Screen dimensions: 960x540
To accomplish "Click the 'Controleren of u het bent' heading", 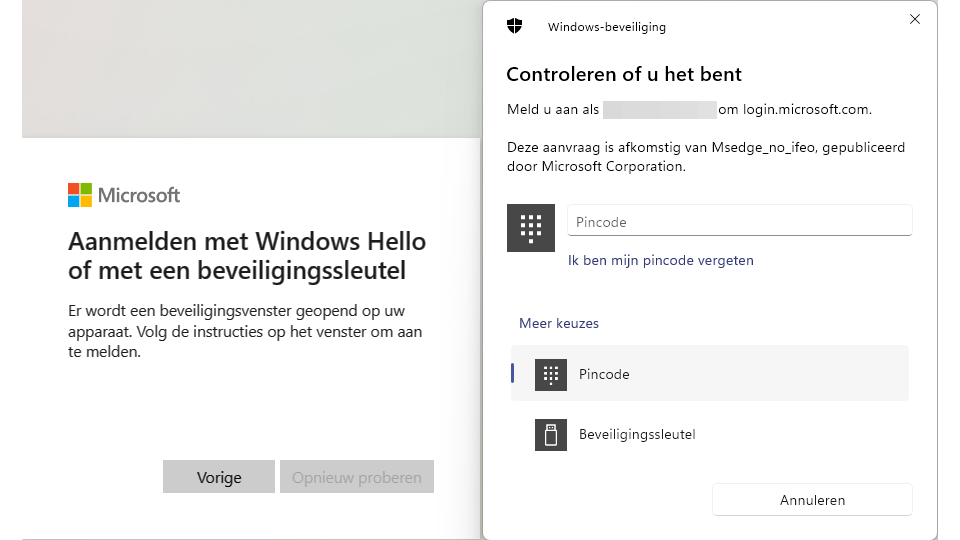I will tap(624, 74).
